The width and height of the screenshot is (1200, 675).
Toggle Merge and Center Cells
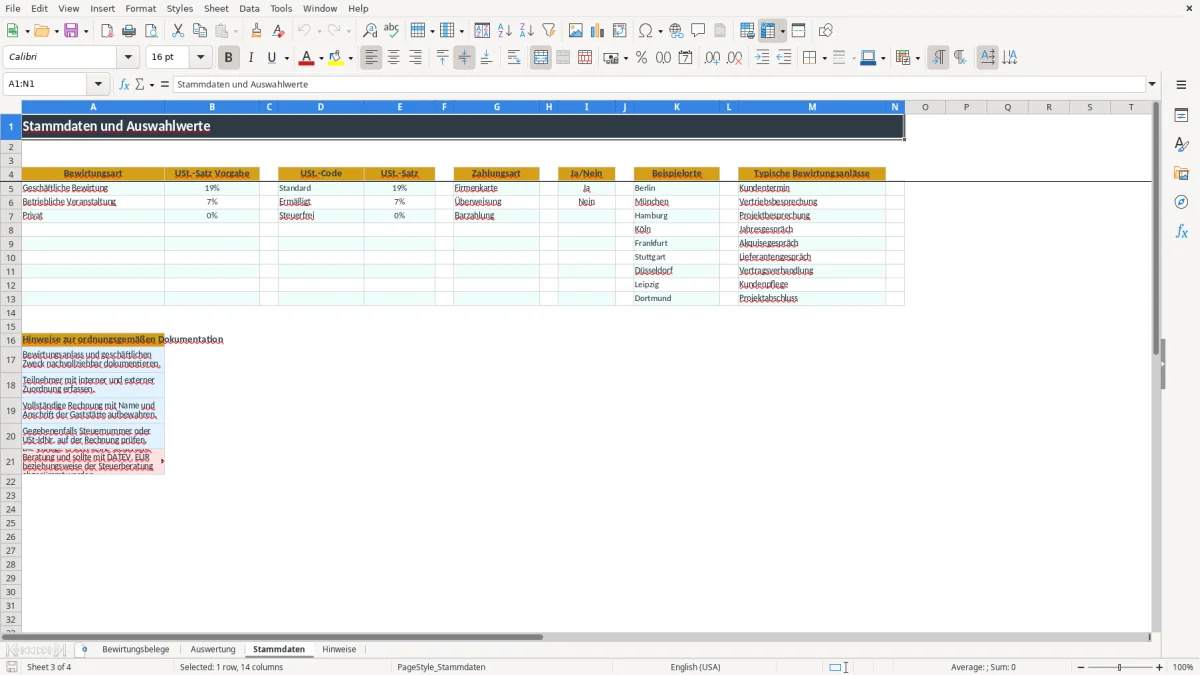(541, 58)
